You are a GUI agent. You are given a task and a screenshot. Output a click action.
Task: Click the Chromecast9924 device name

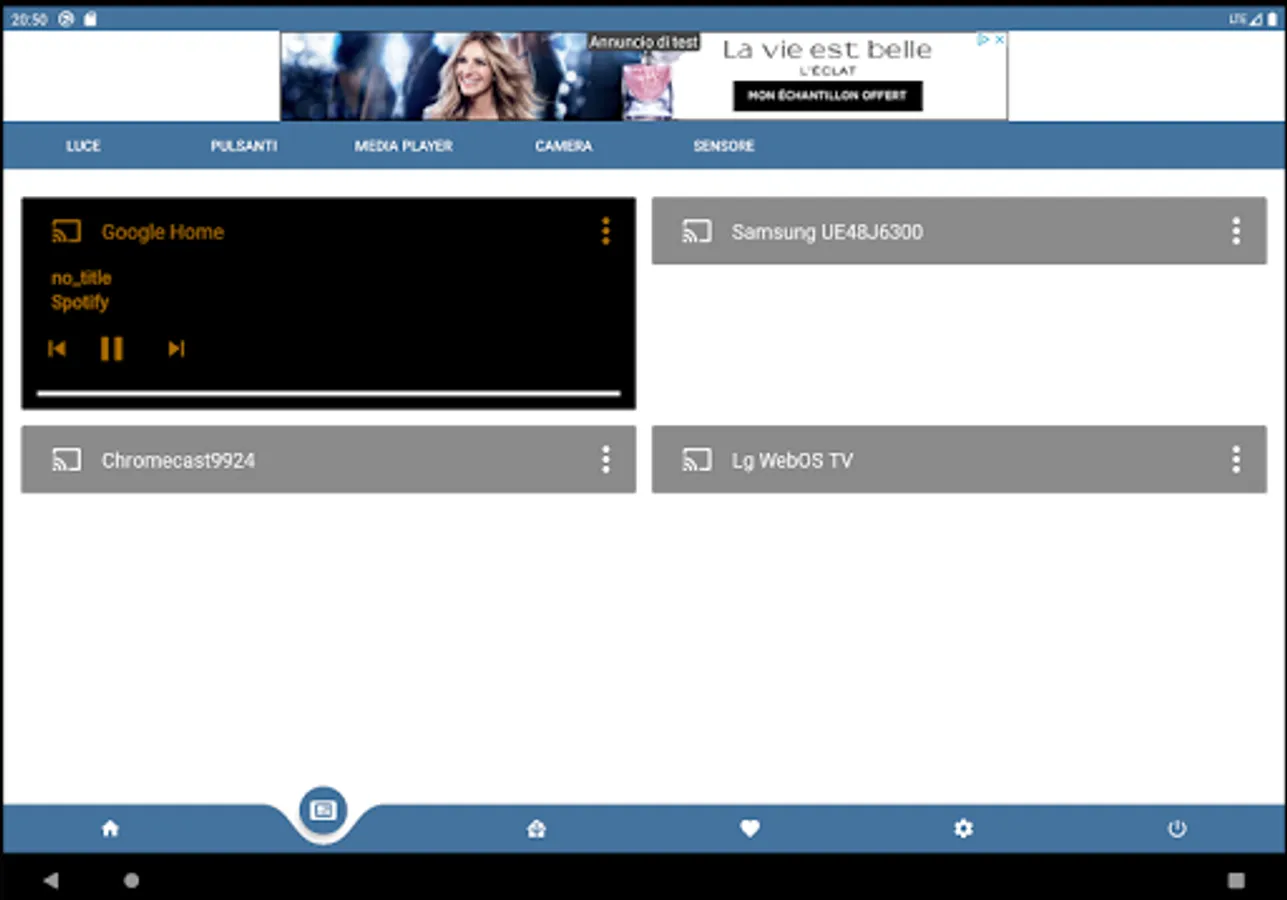click(178, 461)
